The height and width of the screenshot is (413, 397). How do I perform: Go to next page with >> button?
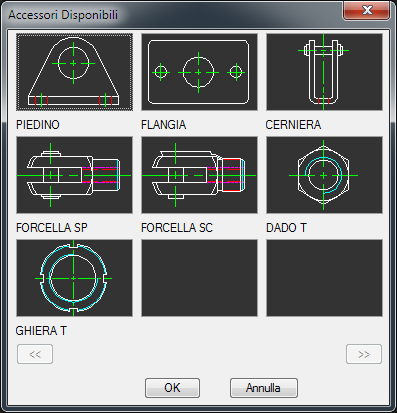pyautogui.click(x=364, y=354)
